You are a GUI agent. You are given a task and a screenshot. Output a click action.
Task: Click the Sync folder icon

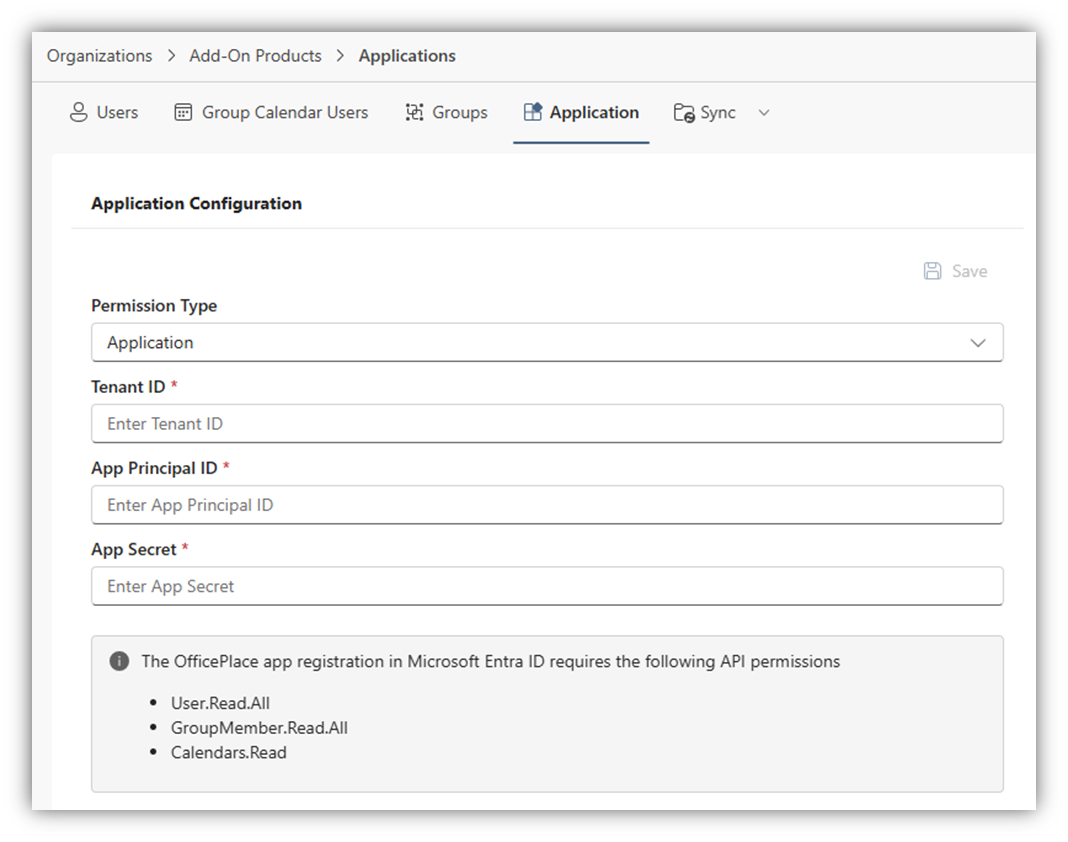coord(684,113)
